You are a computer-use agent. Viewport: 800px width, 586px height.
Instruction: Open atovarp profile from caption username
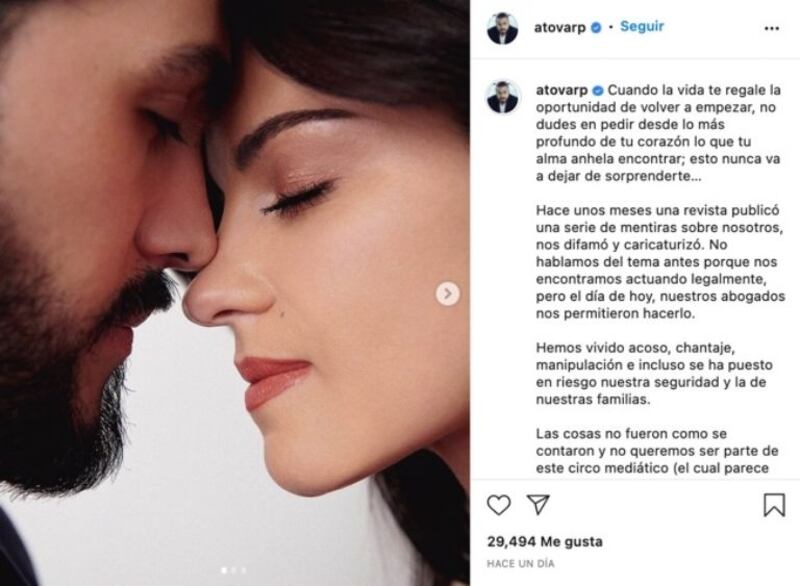(x=562, y=91)
